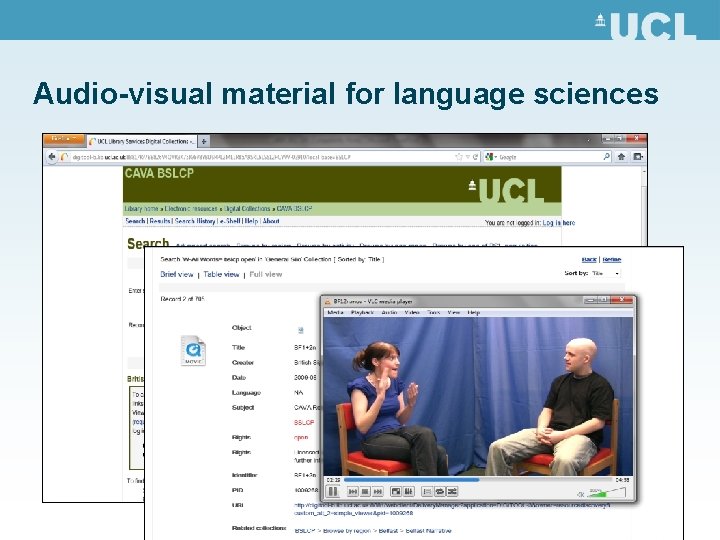Image resolution: width=720 pixels, height=540 pixels.
Task: Go to the browser home page
Action: [x=621, y=157]
